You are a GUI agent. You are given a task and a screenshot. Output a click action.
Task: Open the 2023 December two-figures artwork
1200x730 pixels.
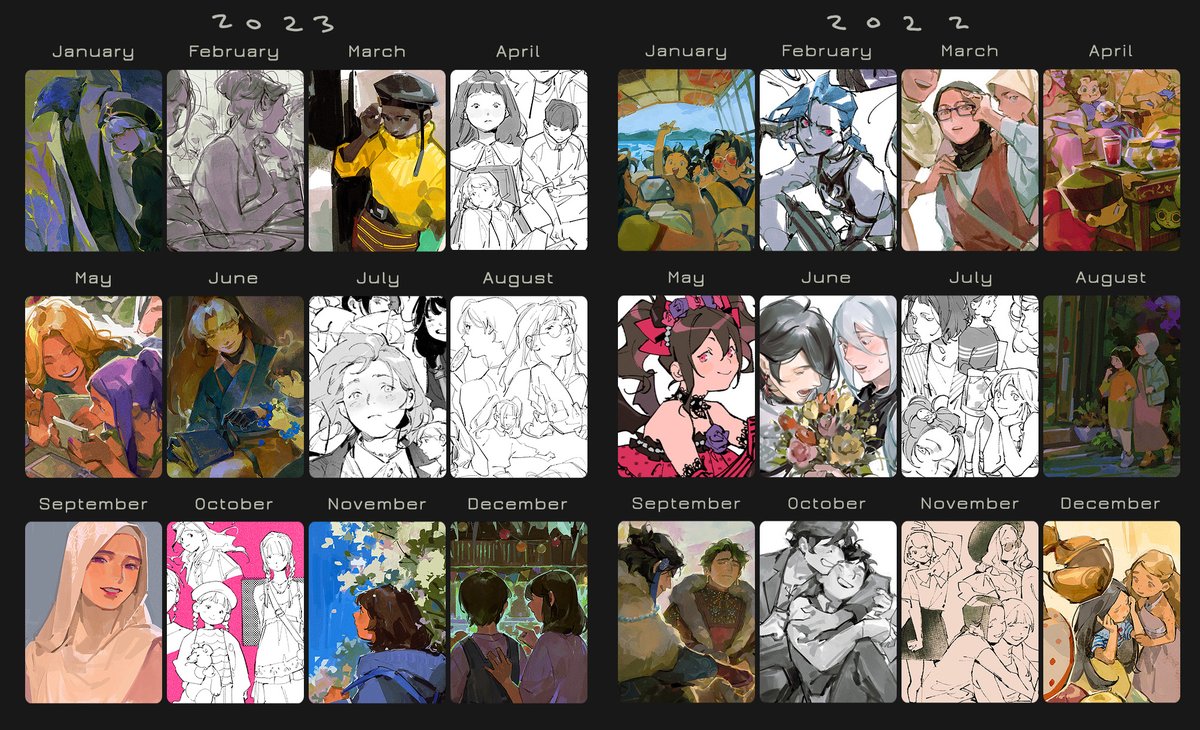point(519,612)
